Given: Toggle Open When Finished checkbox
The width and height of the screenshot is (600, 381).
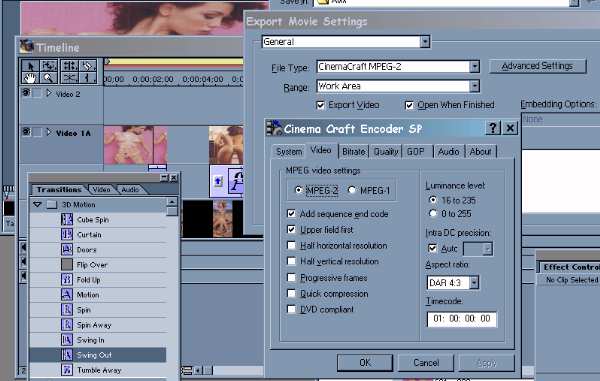Looking at the screenshot, I should pyautogui.click(x=409, y=105).
